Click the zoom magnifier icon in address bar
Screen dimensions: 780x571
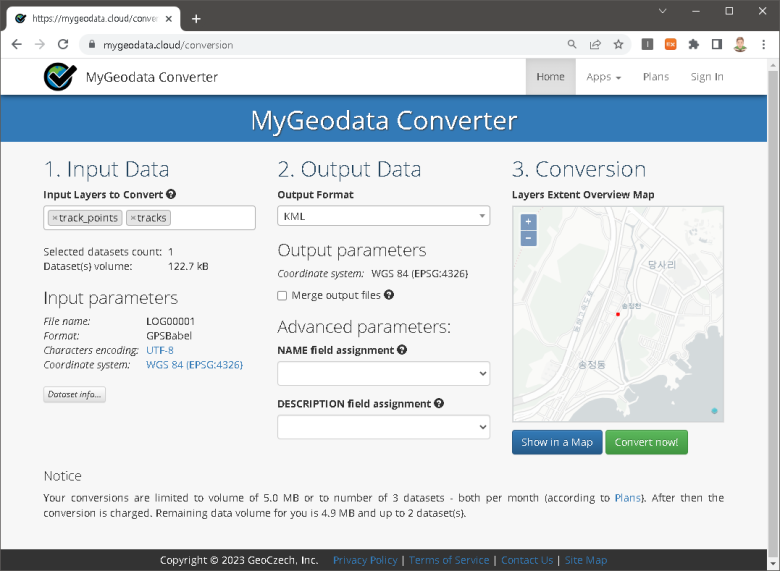[572, 44]
